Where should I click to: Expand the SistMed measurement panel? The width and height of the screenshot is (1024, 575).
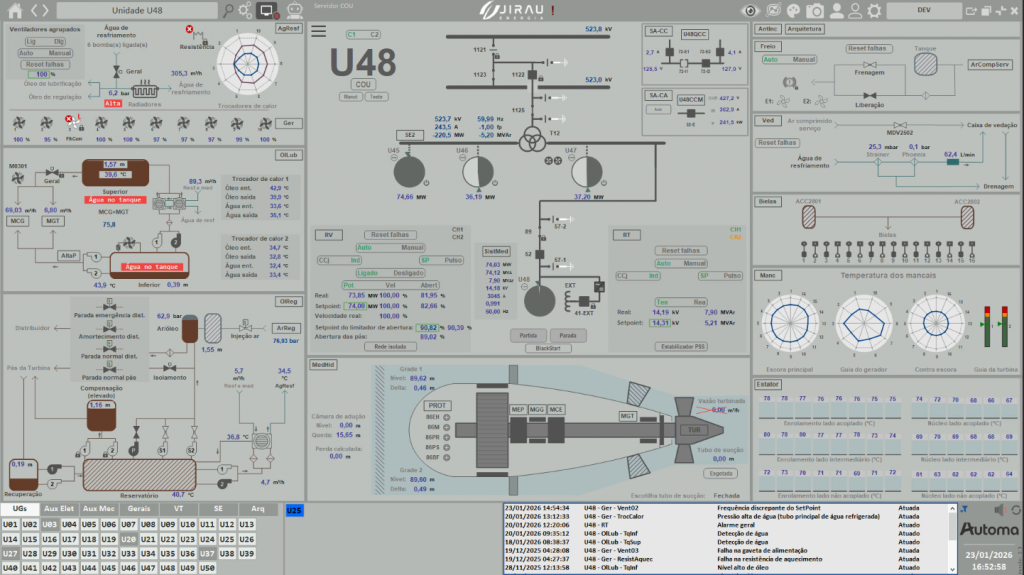495,251
